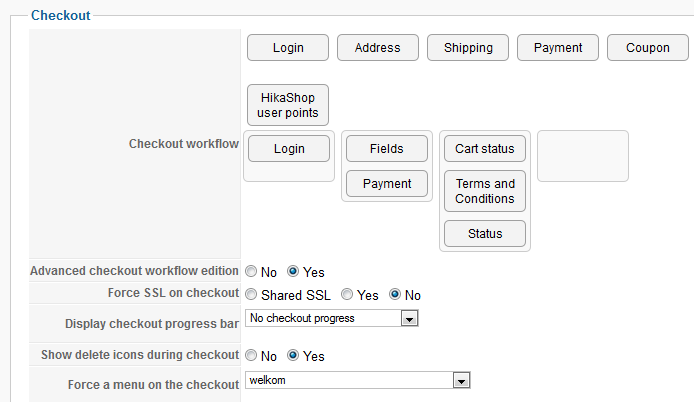Select the Cart status block
The image size is (694, 402).
[484, 149]
